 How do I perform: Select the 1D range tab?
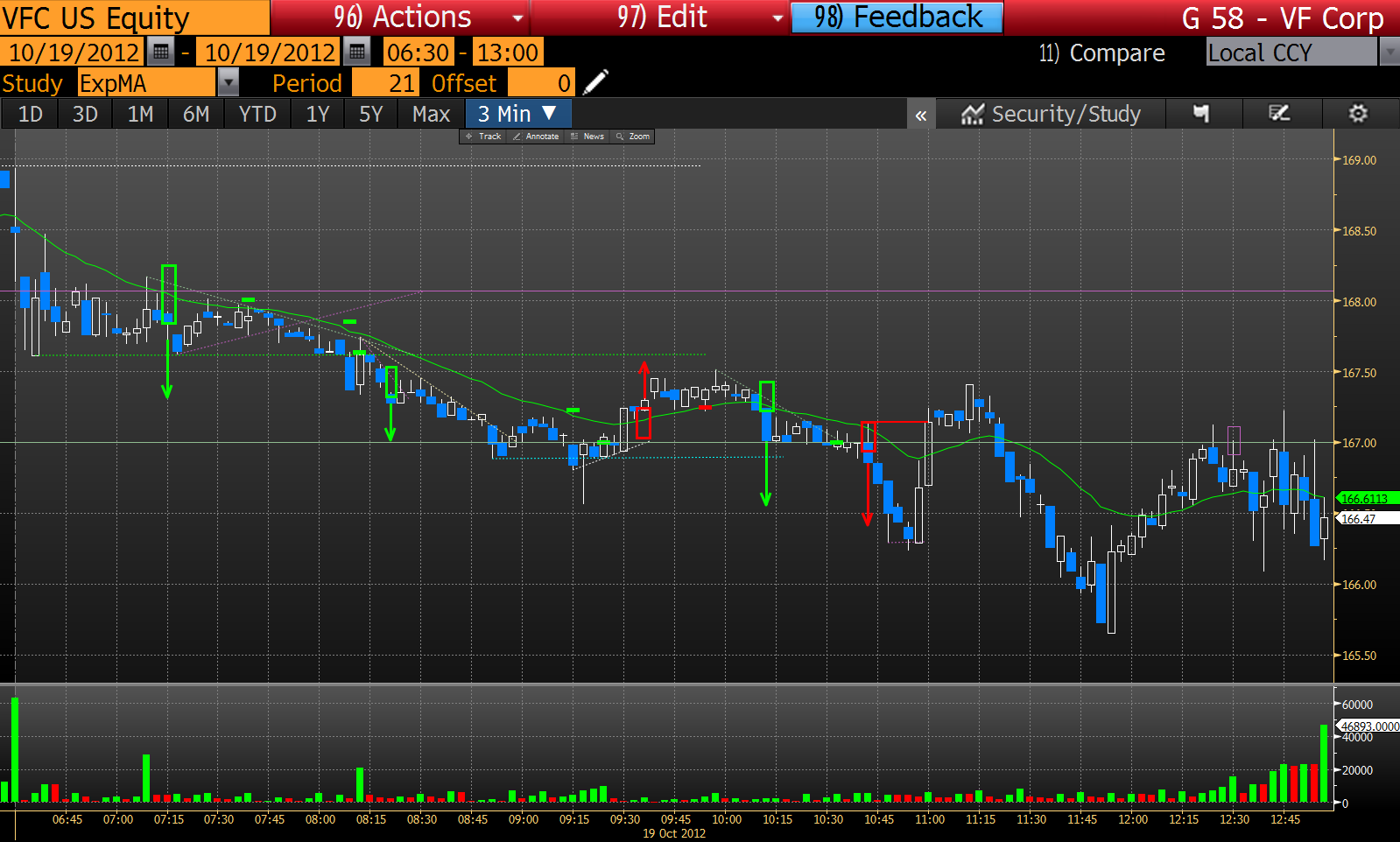(31, 115)
